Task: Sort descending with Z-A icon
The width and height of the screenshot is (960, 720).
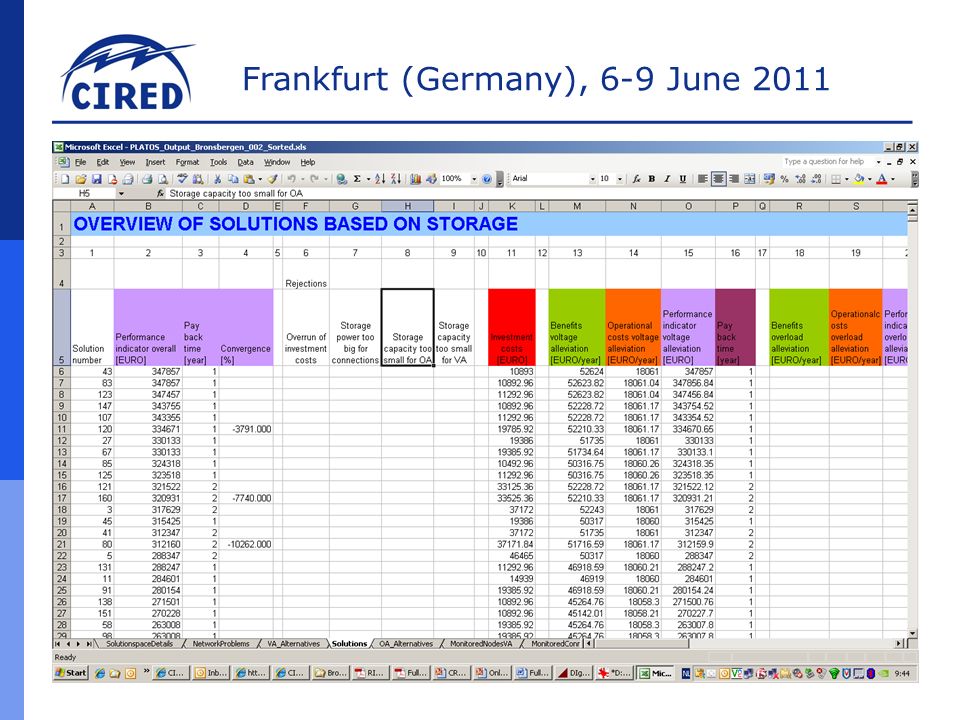Action: pos(396,179)
